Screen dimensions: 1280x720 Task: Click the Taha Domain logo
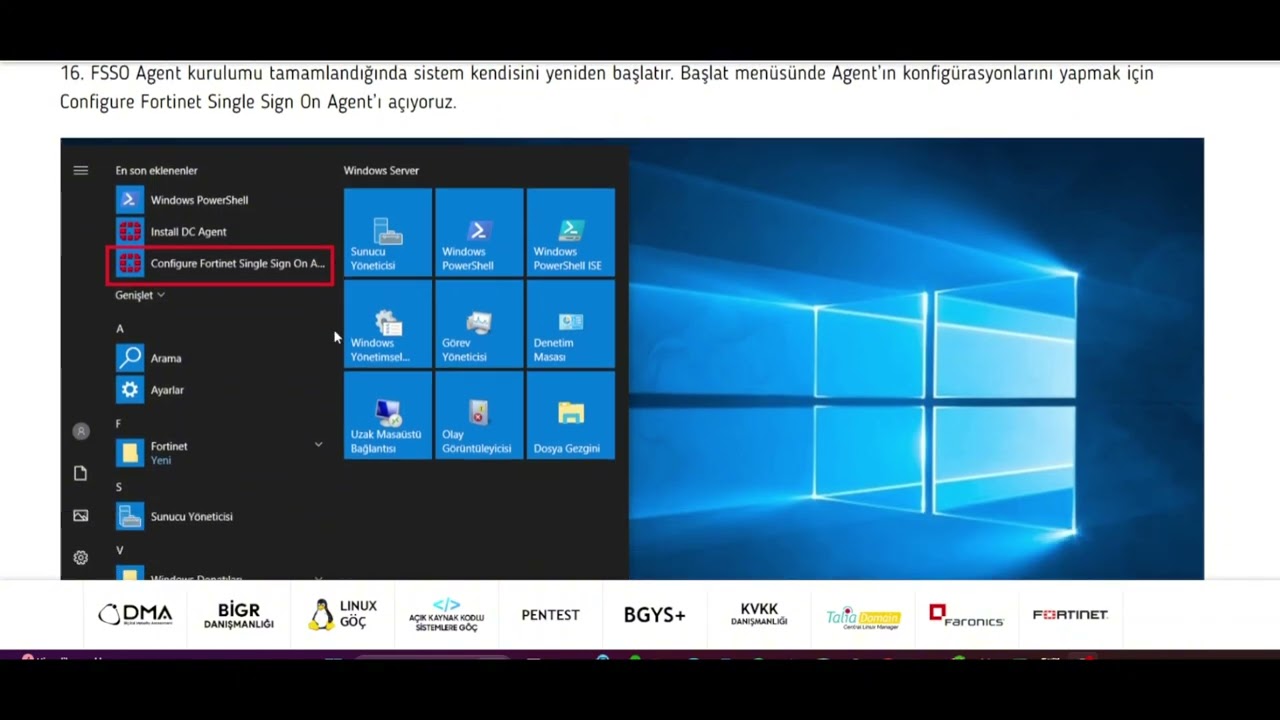point(863,618)
